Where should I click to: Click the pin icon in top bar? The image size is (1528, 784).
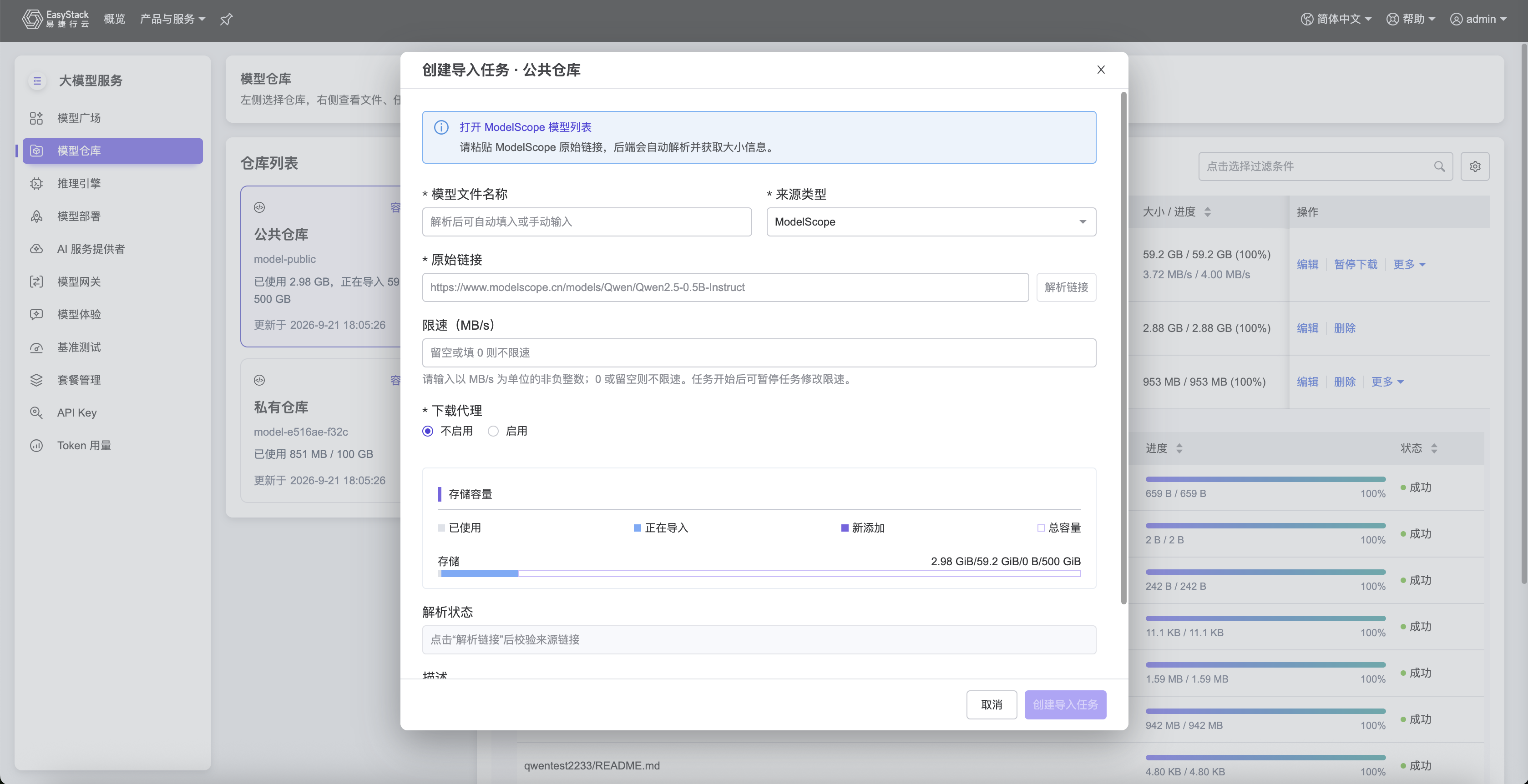[226, 20]
